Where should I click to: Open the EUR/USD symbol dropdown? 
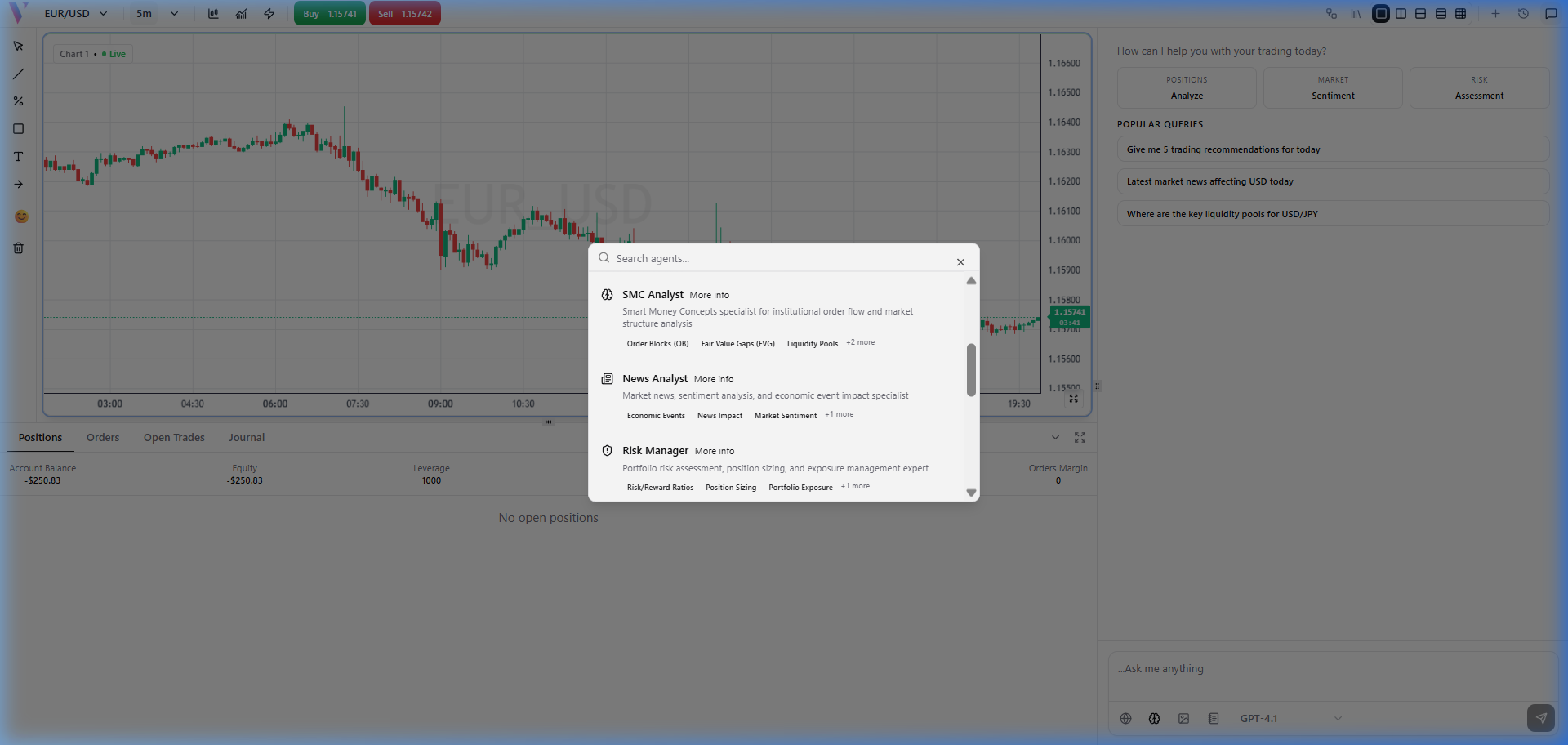[x=75, y=14]
